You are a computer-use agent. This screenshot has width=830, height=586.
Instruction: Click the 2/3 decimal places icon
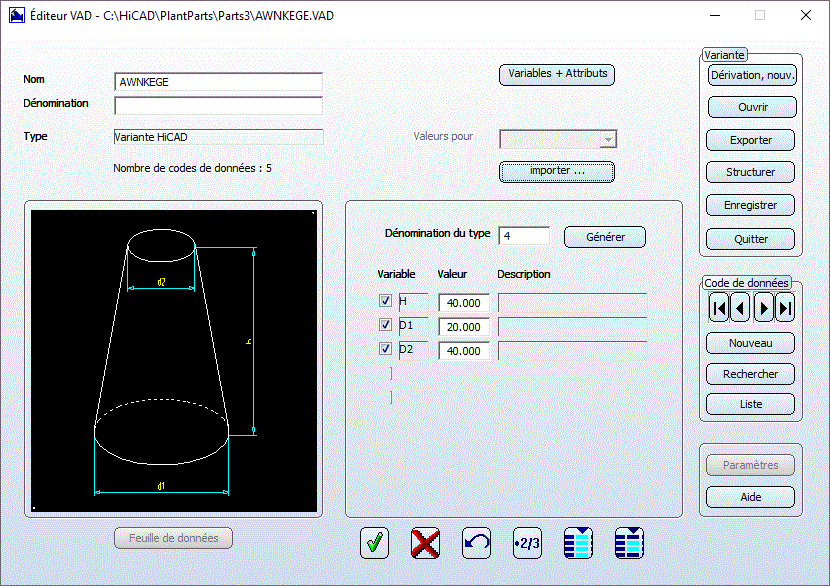[x=527, y=543]
